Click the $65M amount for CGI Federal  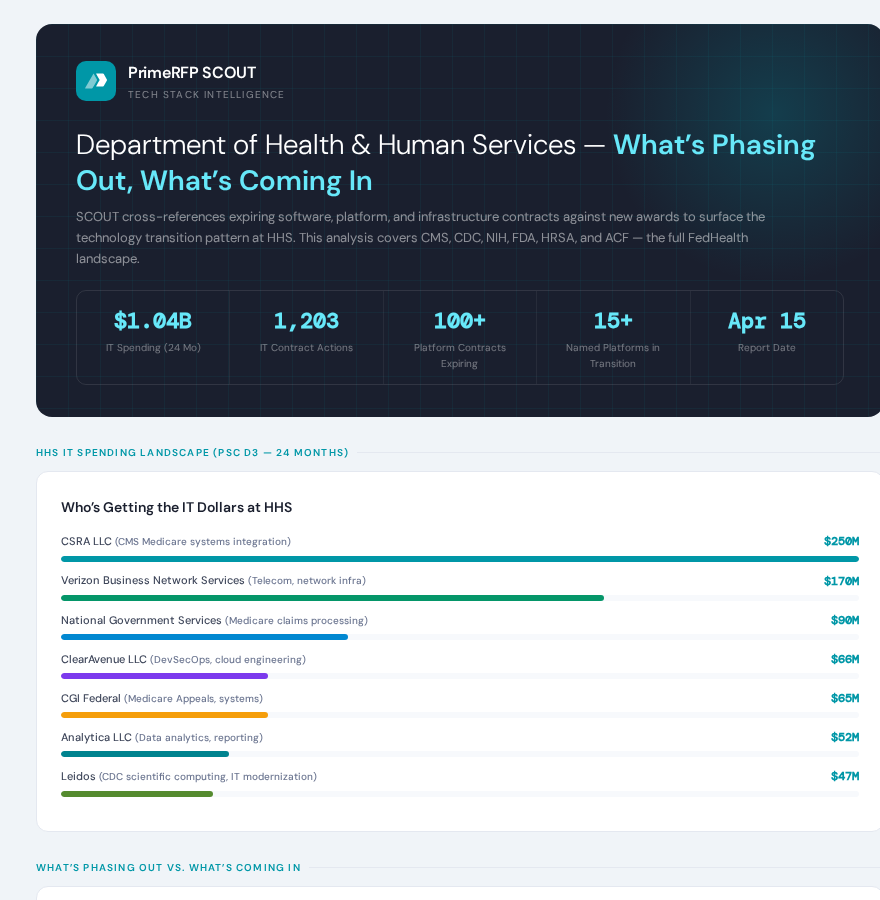[x=845, y=698]
